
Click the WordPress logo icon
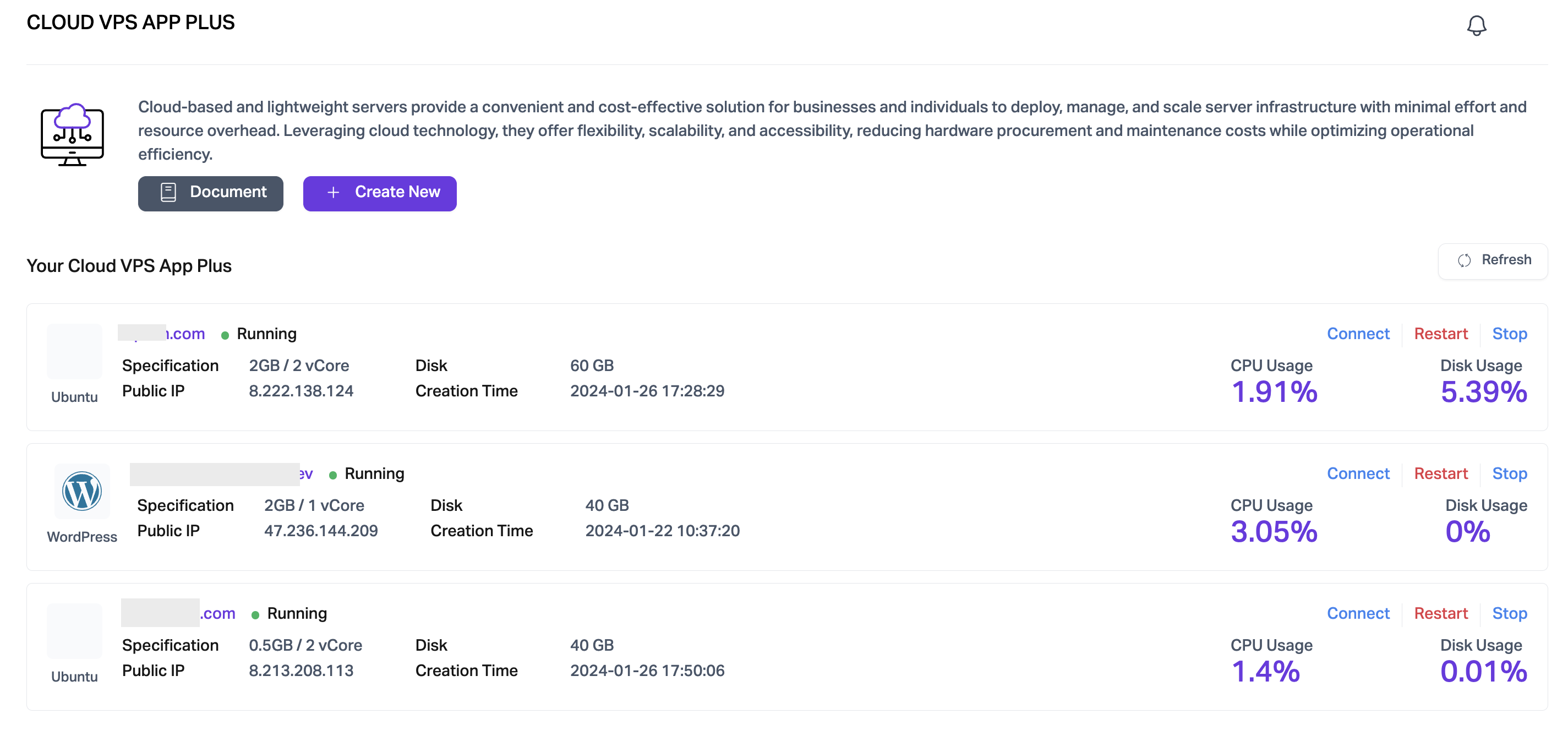pos(82,492)
